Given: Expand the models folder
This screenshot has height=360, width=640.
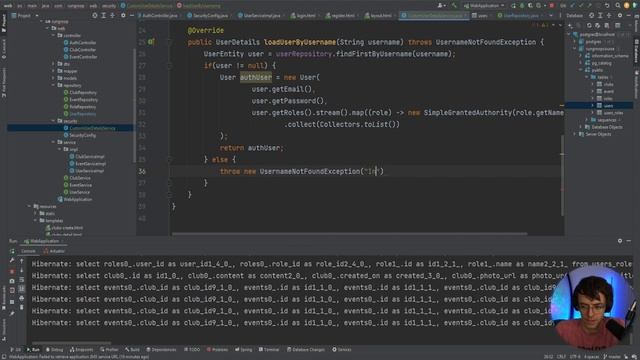Looking at the screenshot, I should pos(53,78).
